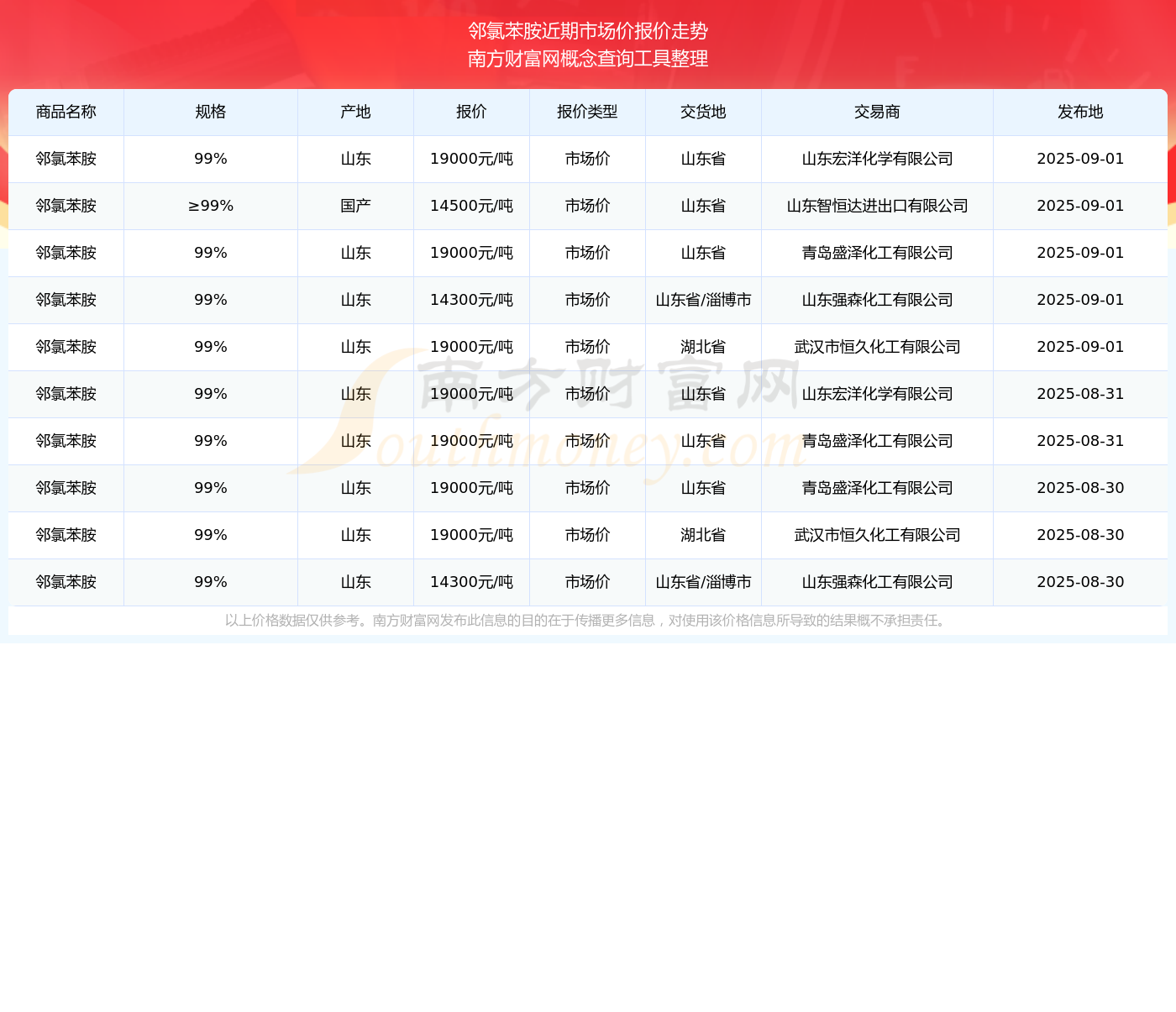Screen dimensions: 1176x1012
Task: Select the ≥99% specification cell
Action: (211, 206)
